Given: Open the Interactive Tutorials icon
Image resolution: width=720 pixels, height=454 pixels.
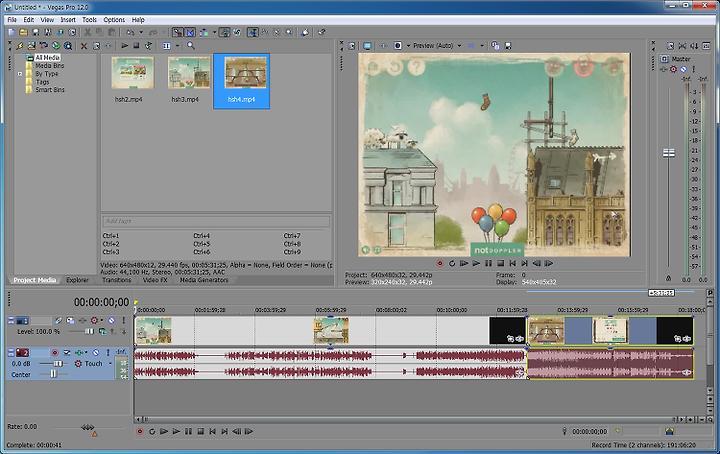Looking at the screenshot, I should (x=305, y=32).
